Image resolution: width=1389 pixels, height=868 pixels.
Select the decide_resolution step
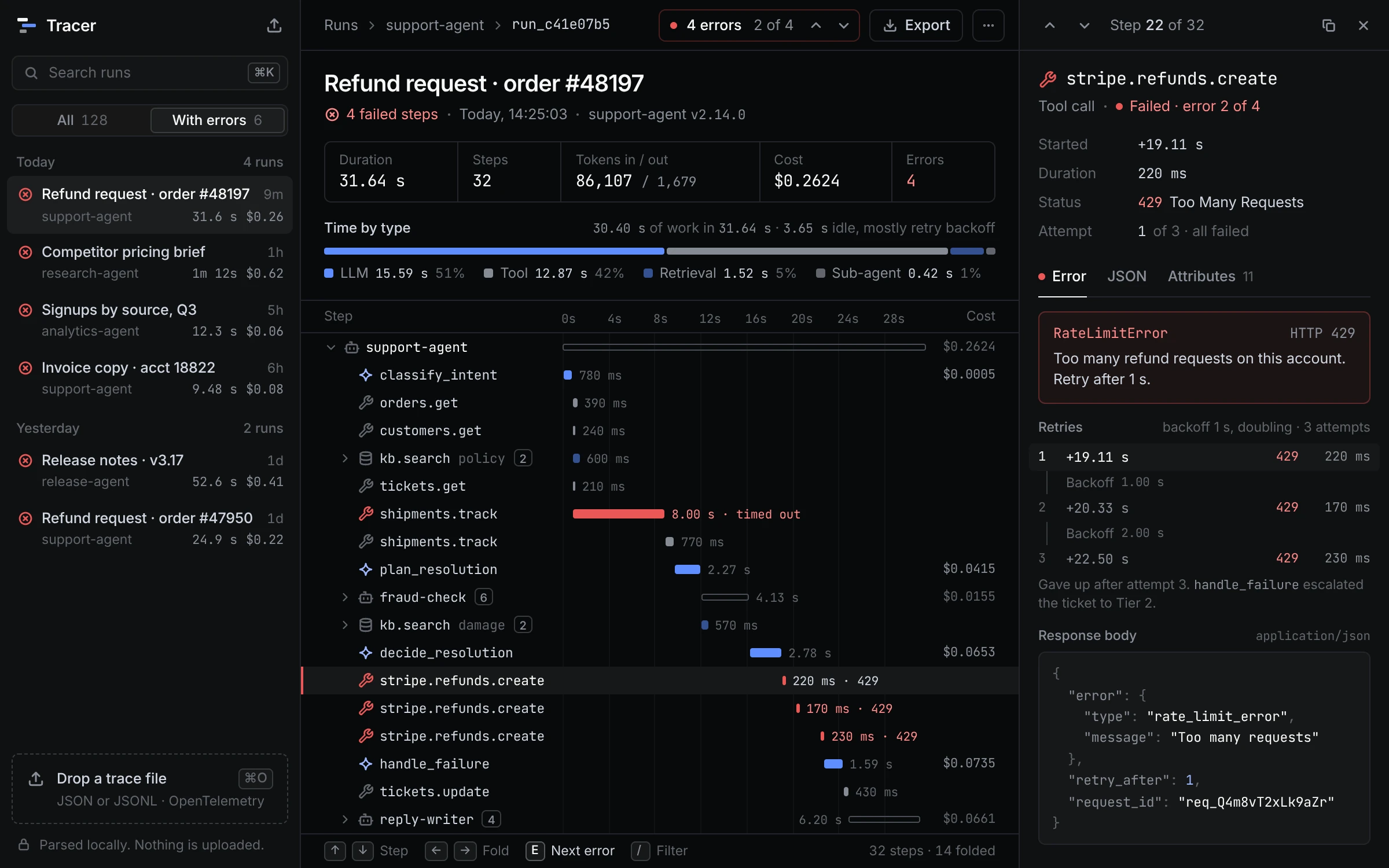660,653
